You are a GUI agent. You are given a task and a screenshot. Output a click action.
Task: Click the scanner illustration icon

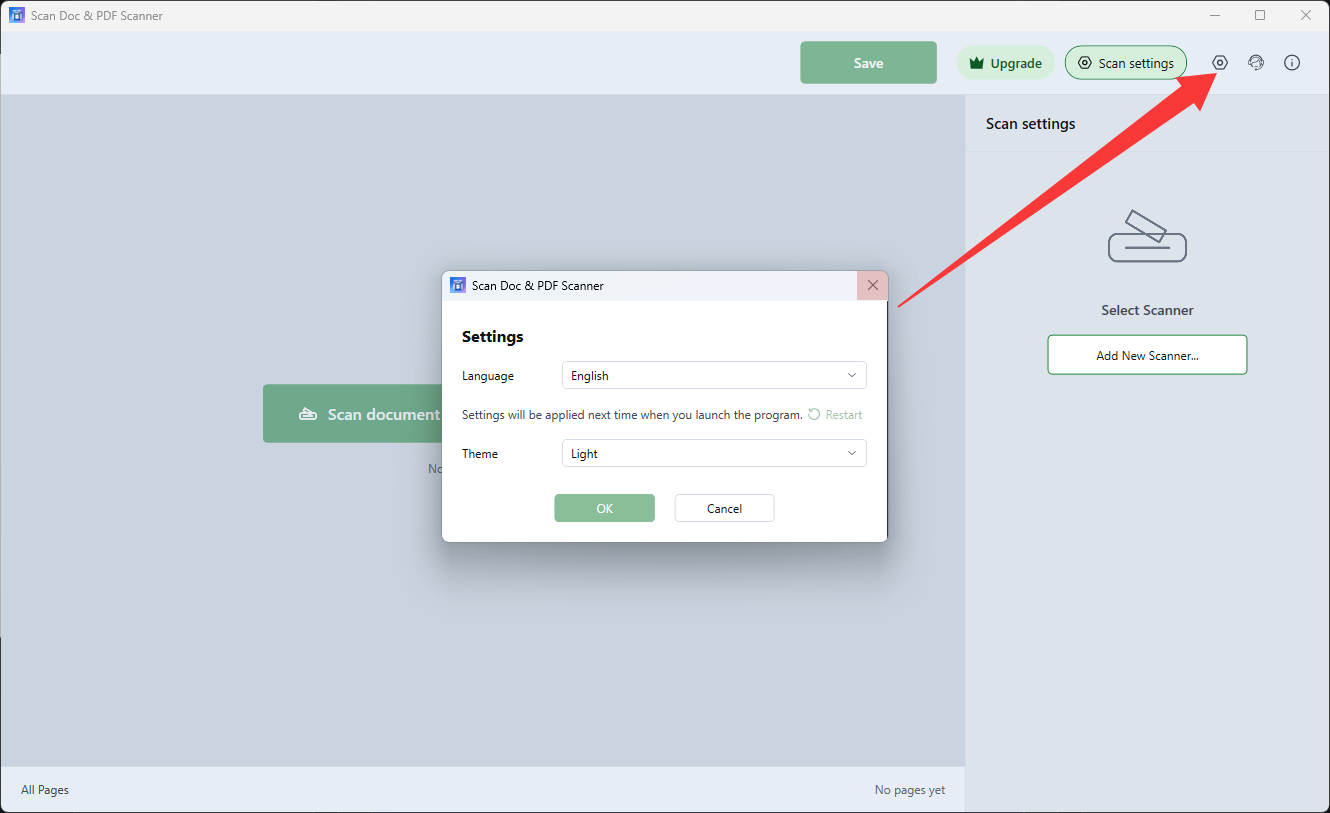(1147, 236)
